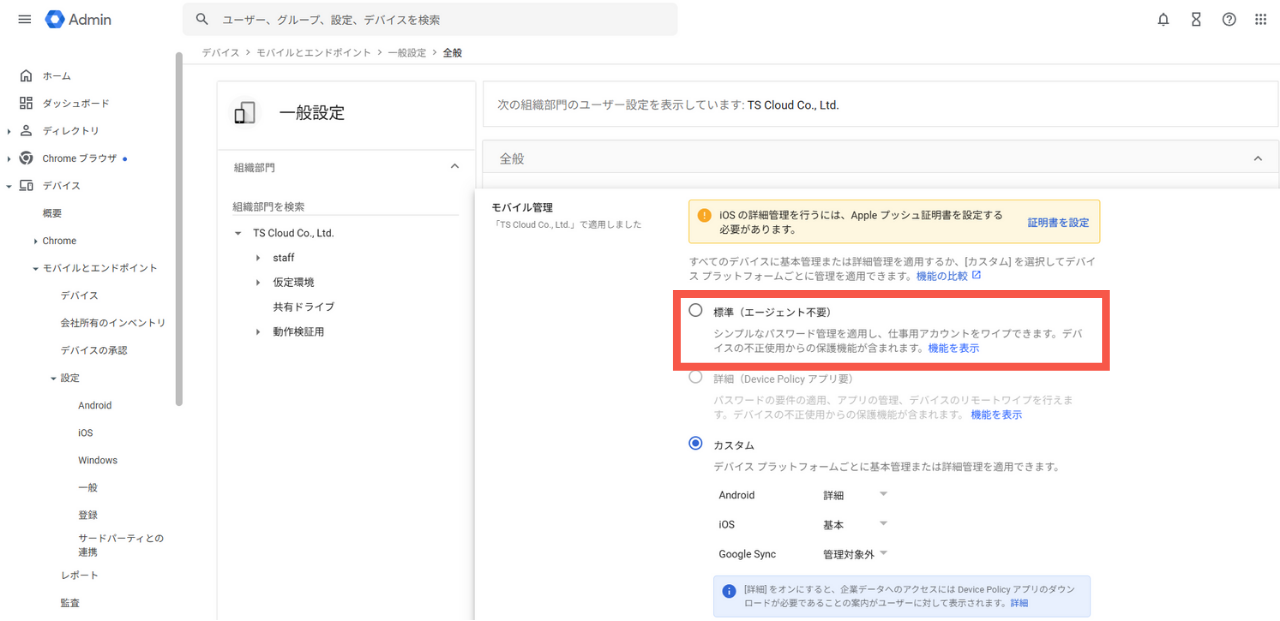1280x621 pixels.
Task: Click the help question mark icon
Action: 1229,20
